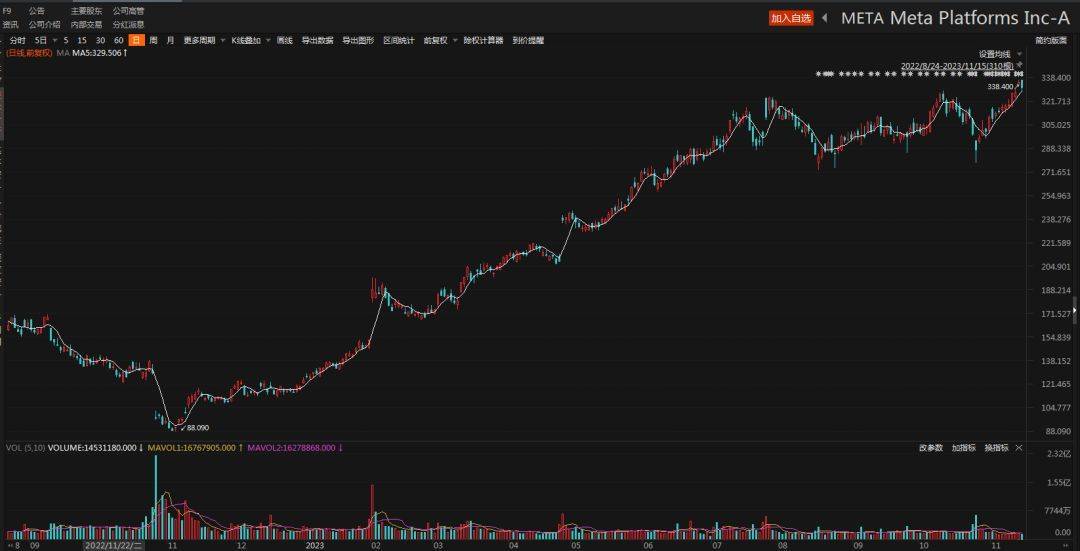The height and width of the screenshot is (551, 1080).
Task: Open the 主要股东 menu item
Action: tap(86, 10)
